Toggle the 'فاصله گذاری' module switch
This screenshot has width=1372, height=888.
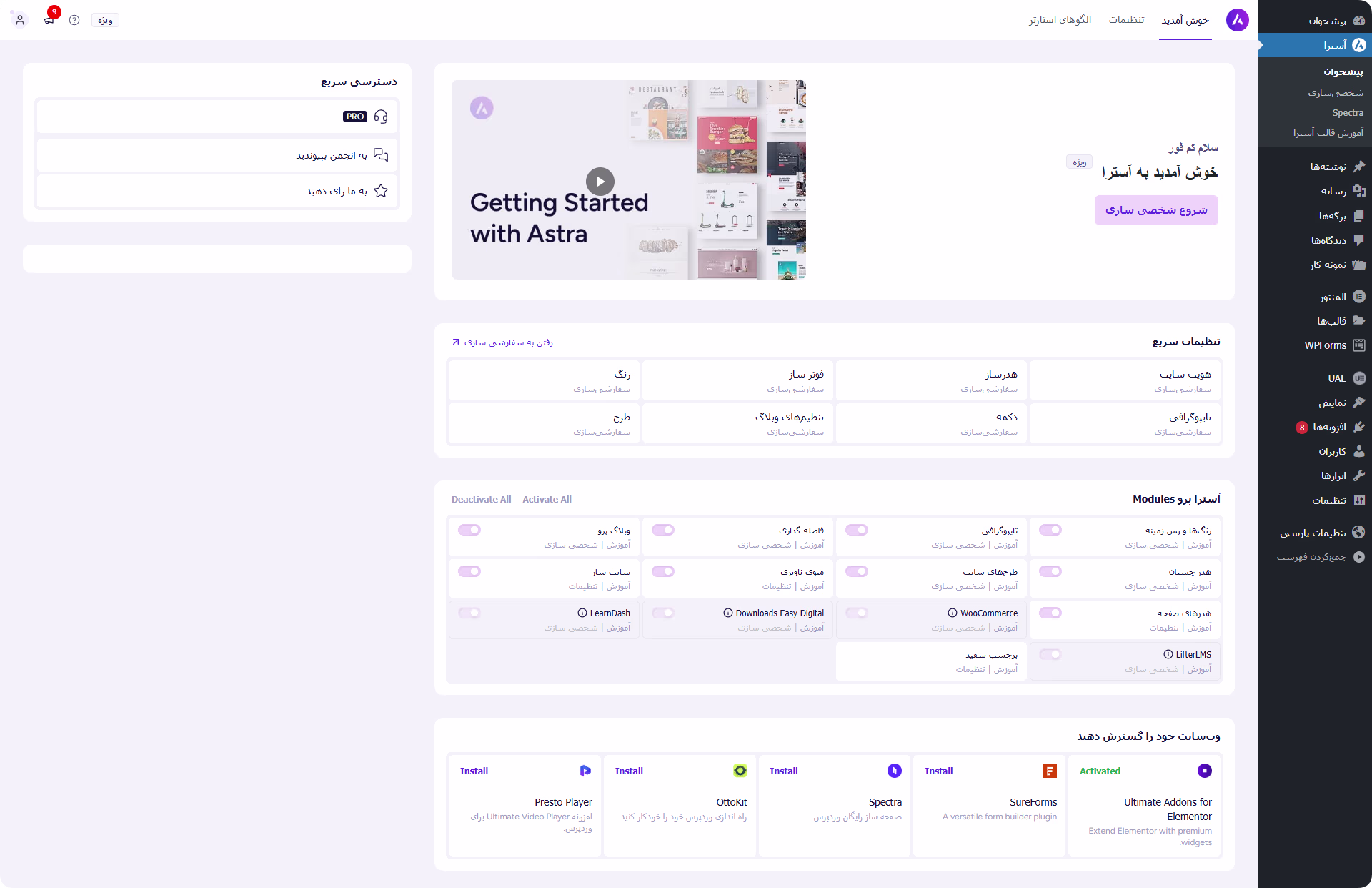(x=663, y=530)
